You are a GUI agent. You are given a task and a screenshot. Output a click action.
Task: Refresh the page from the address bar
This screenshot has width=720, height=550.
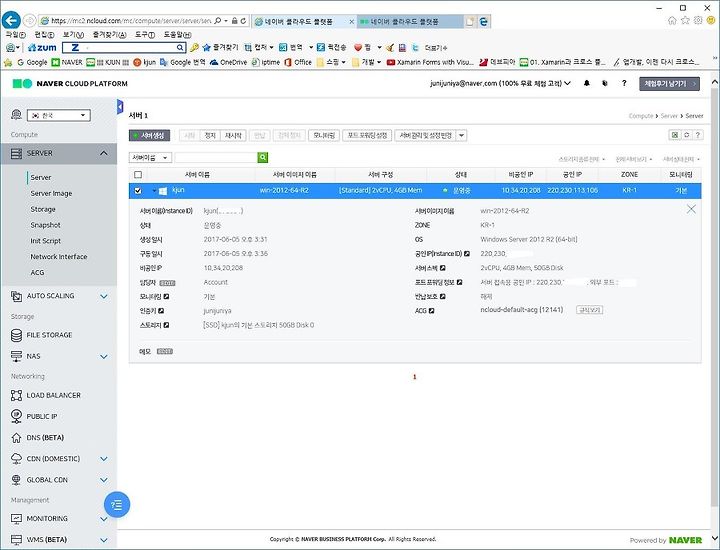point(243,21)
